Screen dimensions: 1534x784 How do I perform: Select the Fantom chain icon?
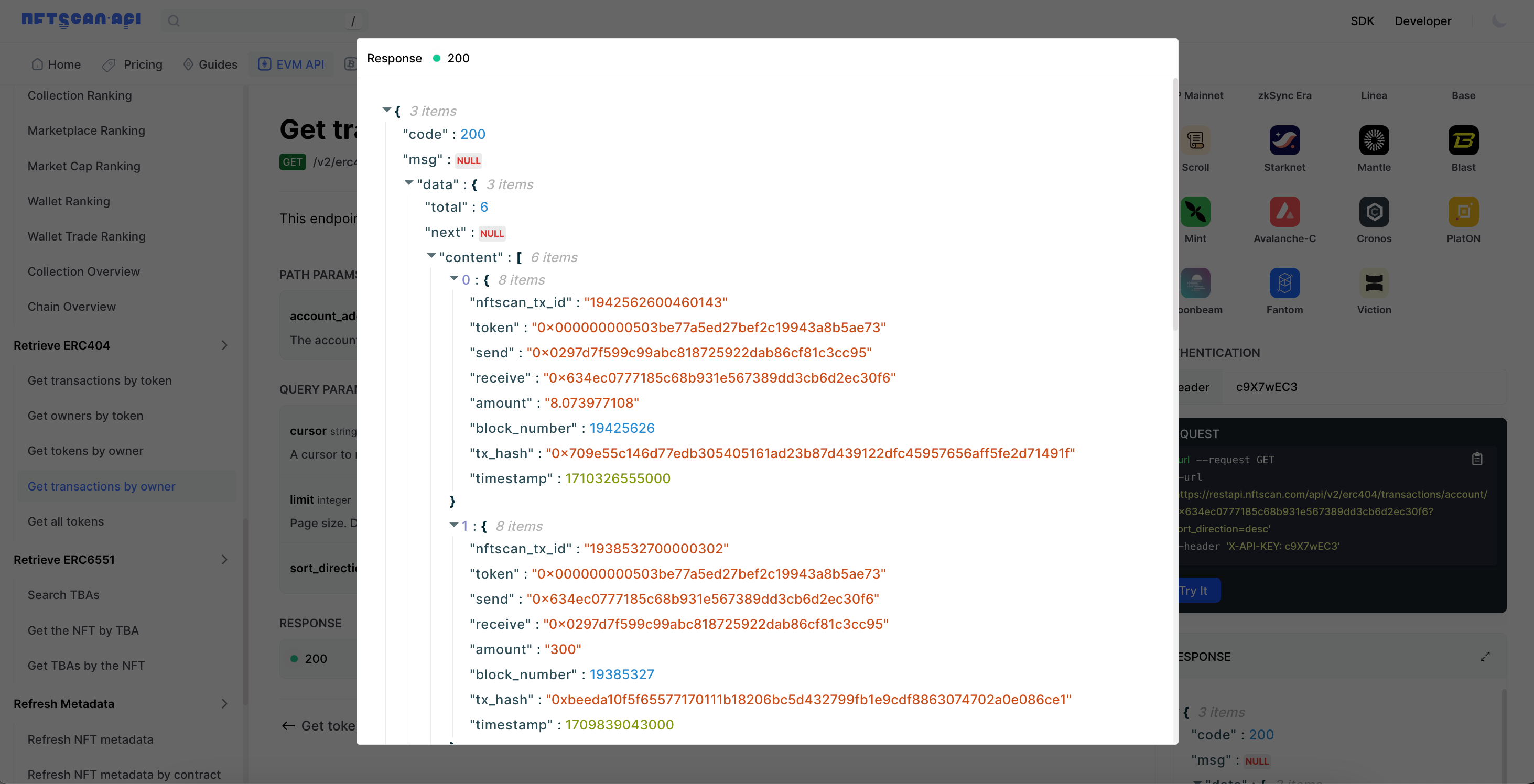click(1284, 283)
